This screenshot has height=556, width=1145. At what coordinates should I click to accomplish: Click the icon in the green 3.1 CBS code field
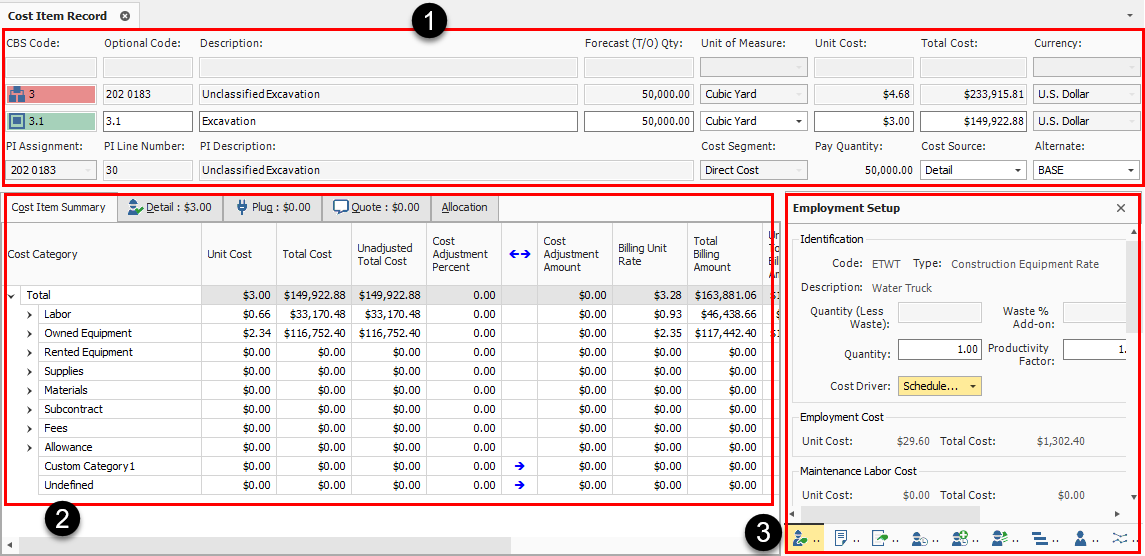[x=17, y=121]
